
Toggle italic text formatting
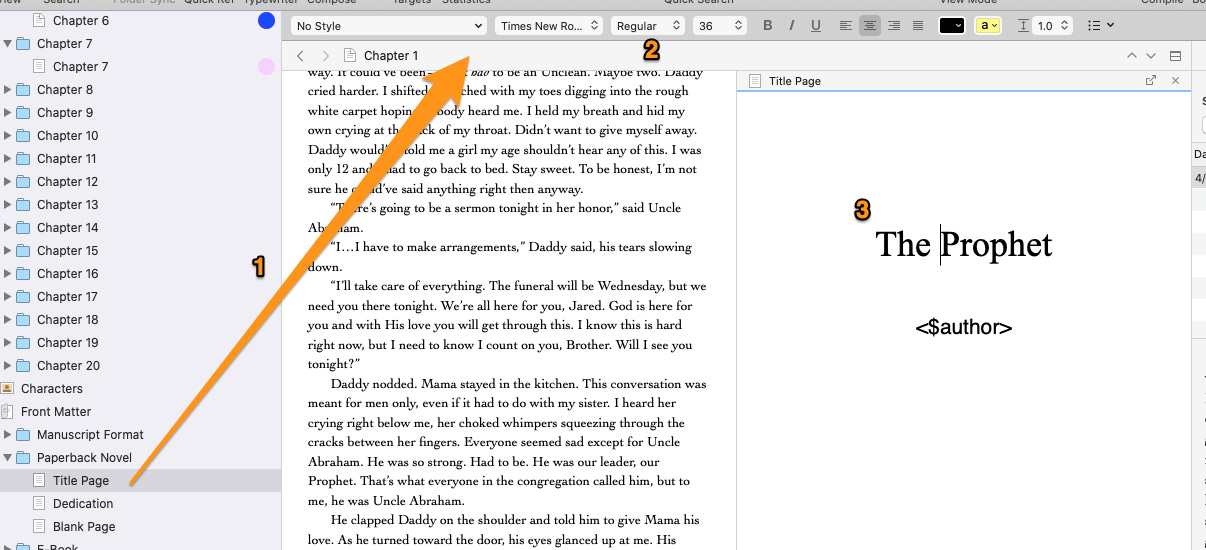tap(791, 26)
